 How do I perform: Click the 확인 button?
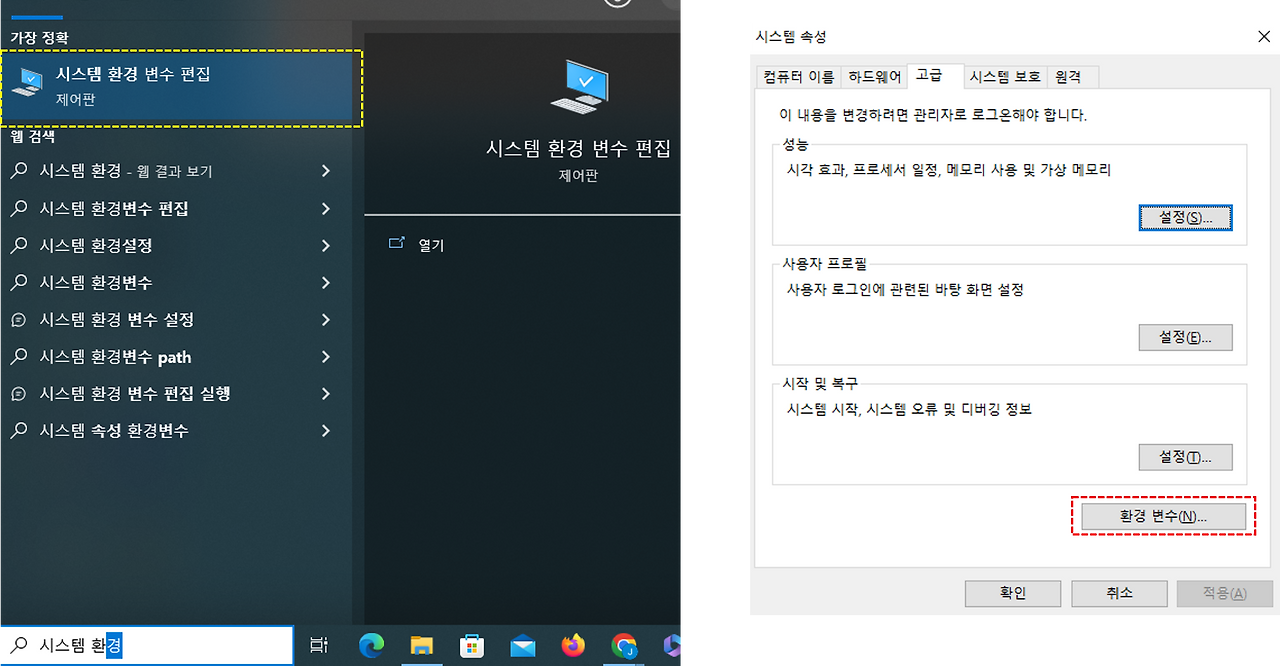1013,593
